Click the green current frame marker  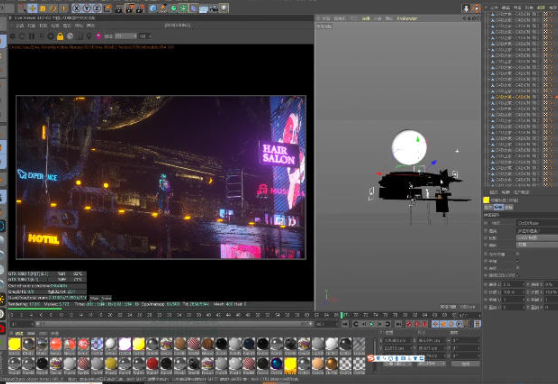click(342, 315)
